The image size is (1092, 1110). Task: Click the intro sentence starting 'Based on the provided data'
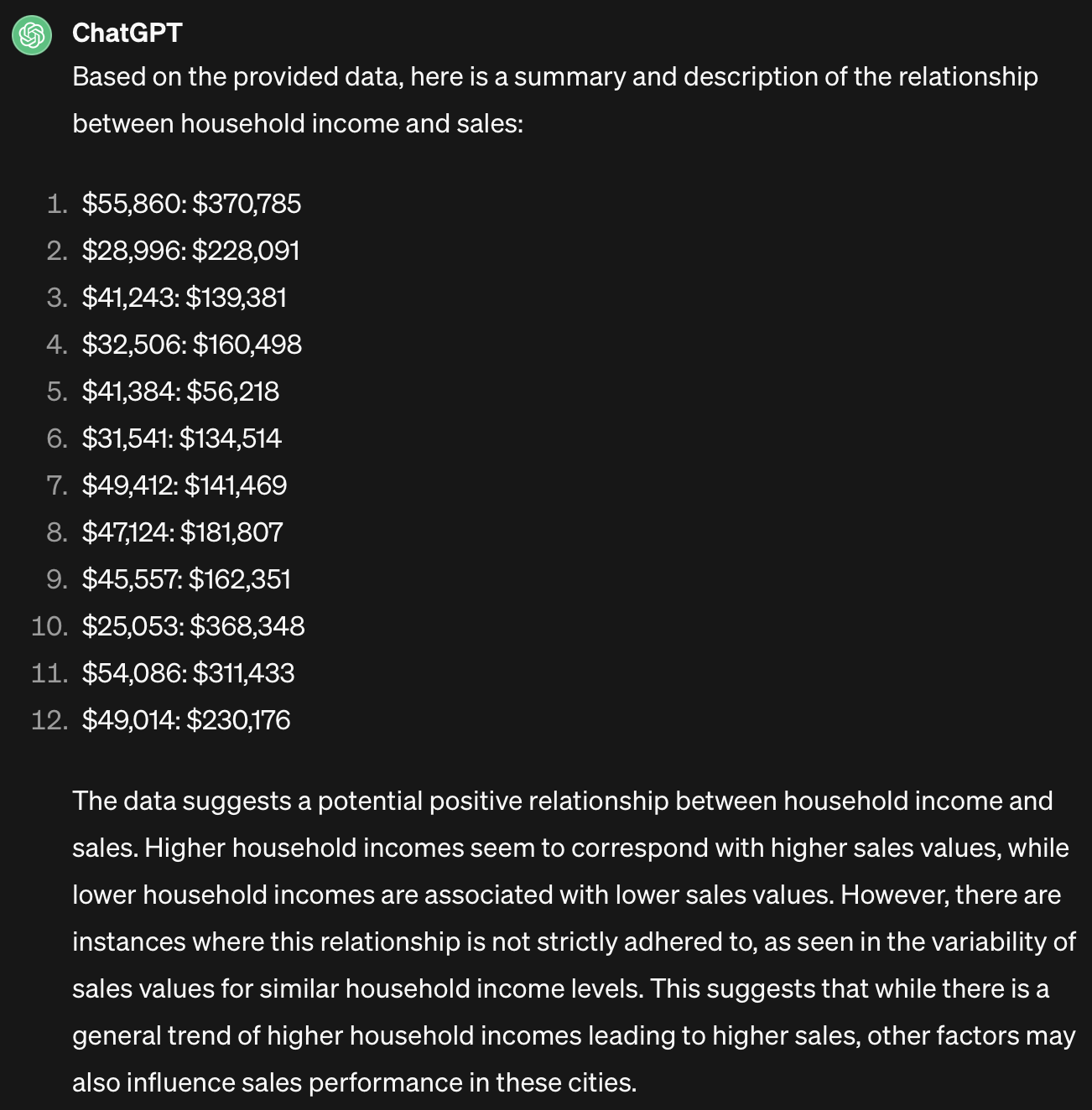click(x=554, y=77)
